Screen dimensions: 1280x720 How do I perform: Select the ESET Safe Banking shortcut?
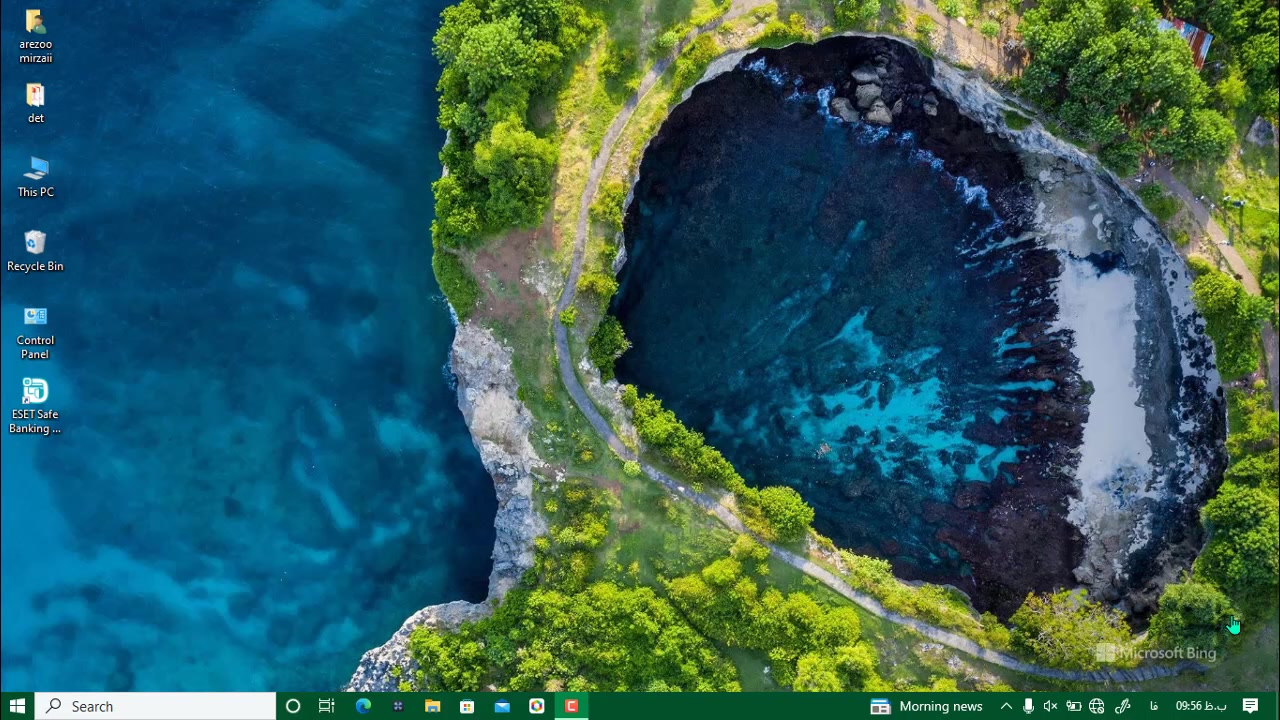[x=35, y=406]
